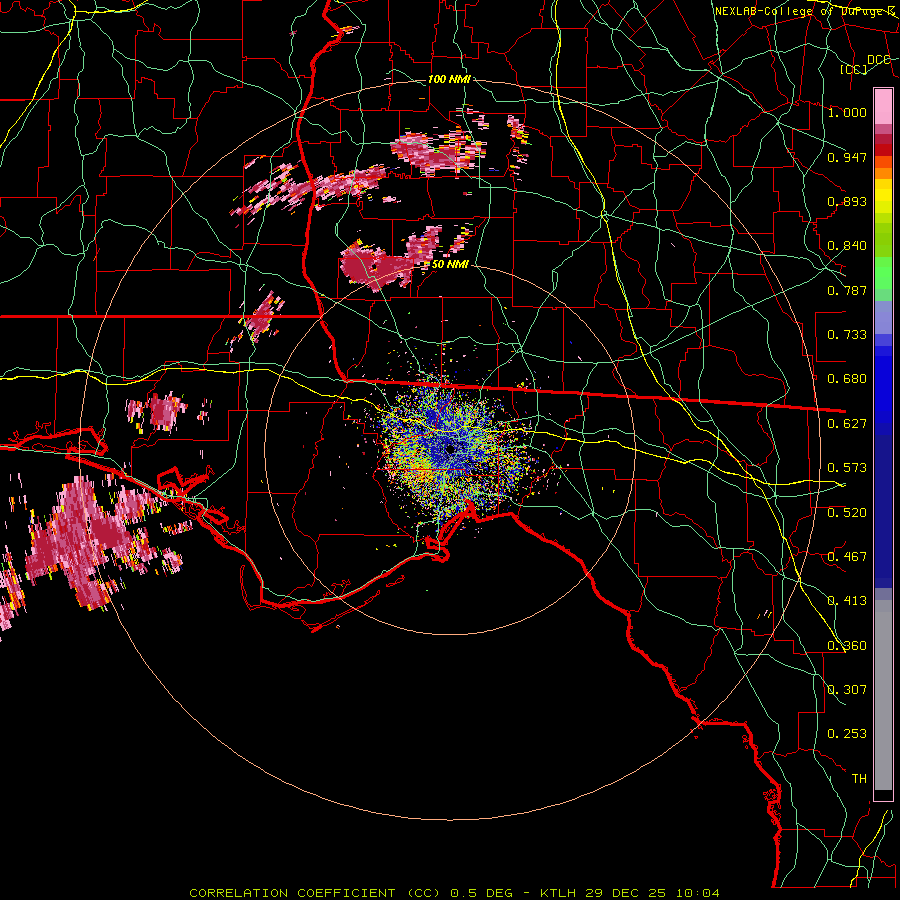The image size is (900, 900).
Task: Click the 0.947 scale value
Action: [x=847, y=157]
